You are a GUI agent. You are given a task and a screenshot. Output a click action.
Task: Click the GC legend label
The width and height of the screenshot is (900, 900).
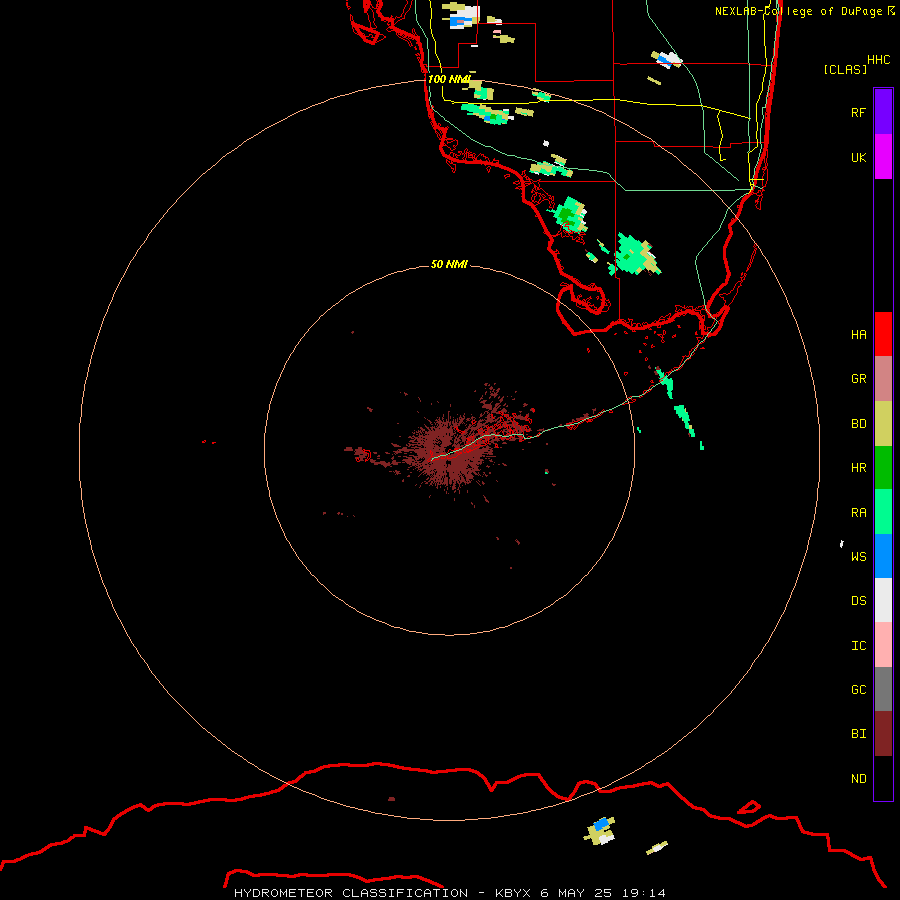tap(858, 690)
